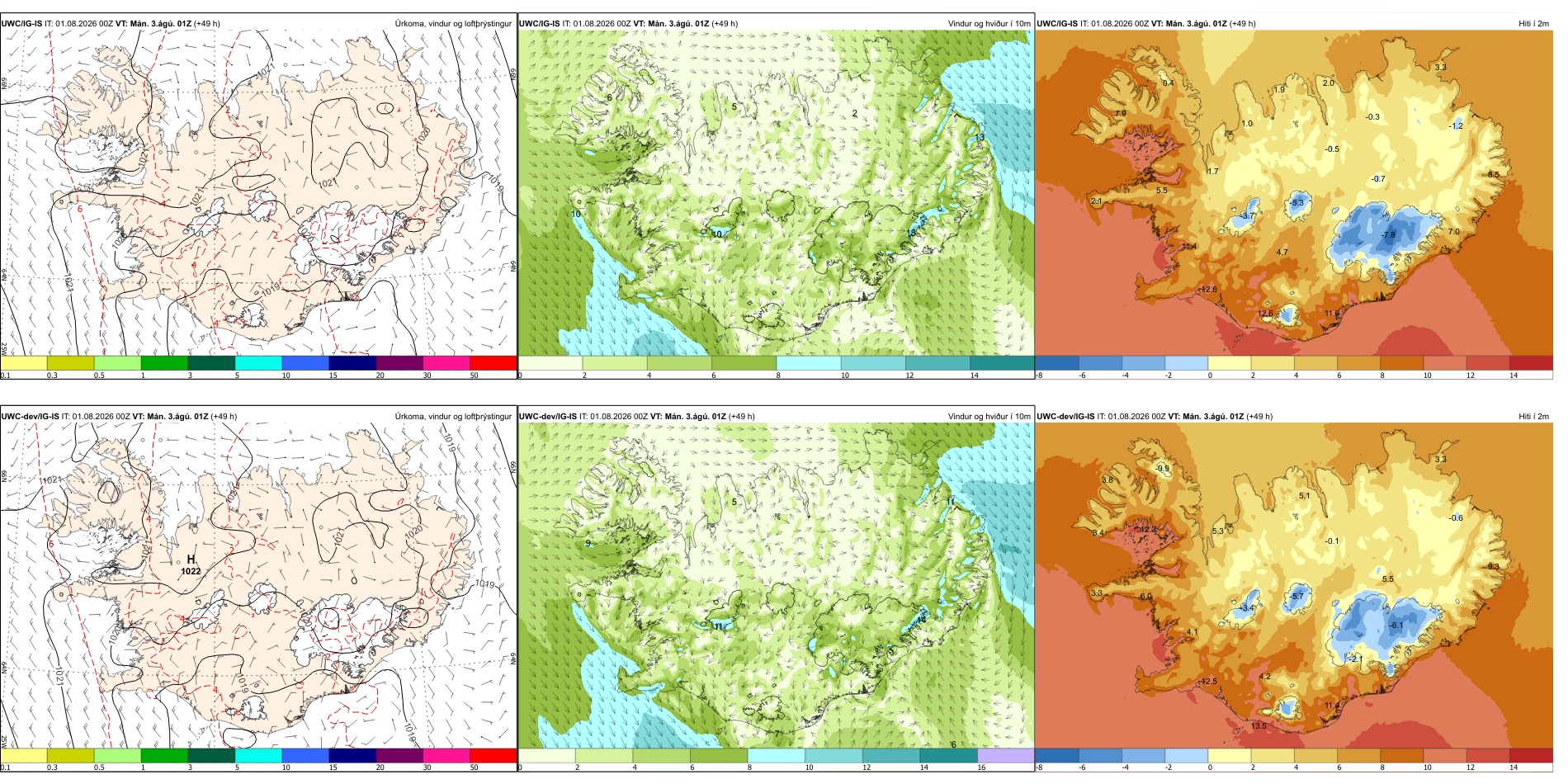Image resolution: width=1568 pixels, height=784 pixels.
Task: Select the 7 wind value on UWC-dev south coast
Action: [x=777, y=734]
